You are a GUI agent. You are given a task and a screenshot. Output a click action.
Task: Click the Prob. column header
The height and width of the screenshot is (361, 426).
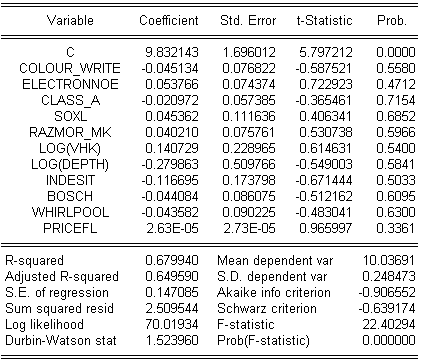(392, 21)
